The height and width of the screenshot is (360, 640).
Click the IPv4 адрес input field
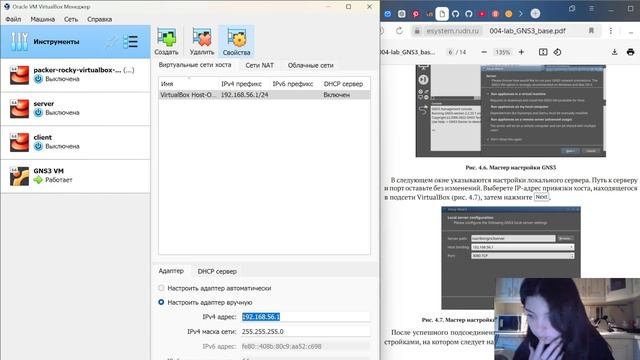[x=306, y=317]
